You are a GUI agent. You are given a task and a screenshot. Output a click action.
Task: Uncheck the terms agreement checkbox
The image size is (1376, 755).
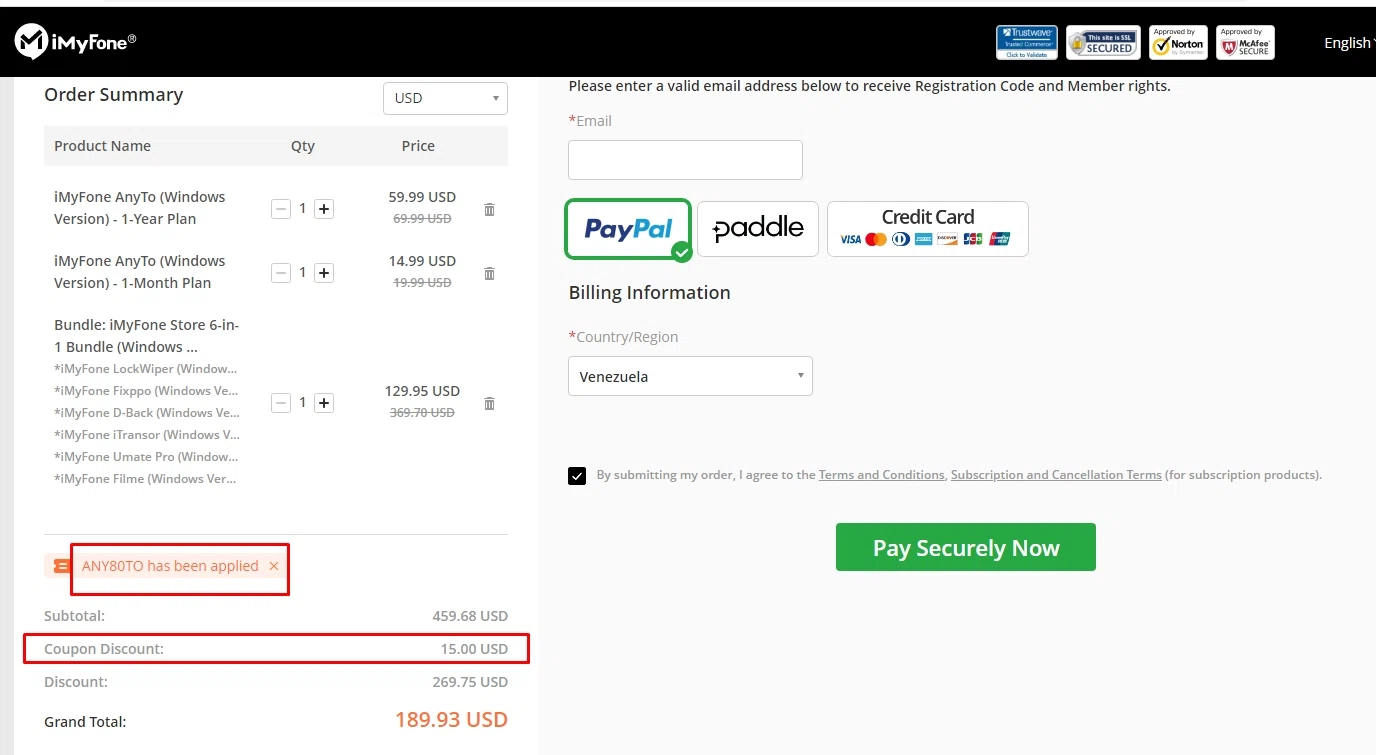[577, 476]
